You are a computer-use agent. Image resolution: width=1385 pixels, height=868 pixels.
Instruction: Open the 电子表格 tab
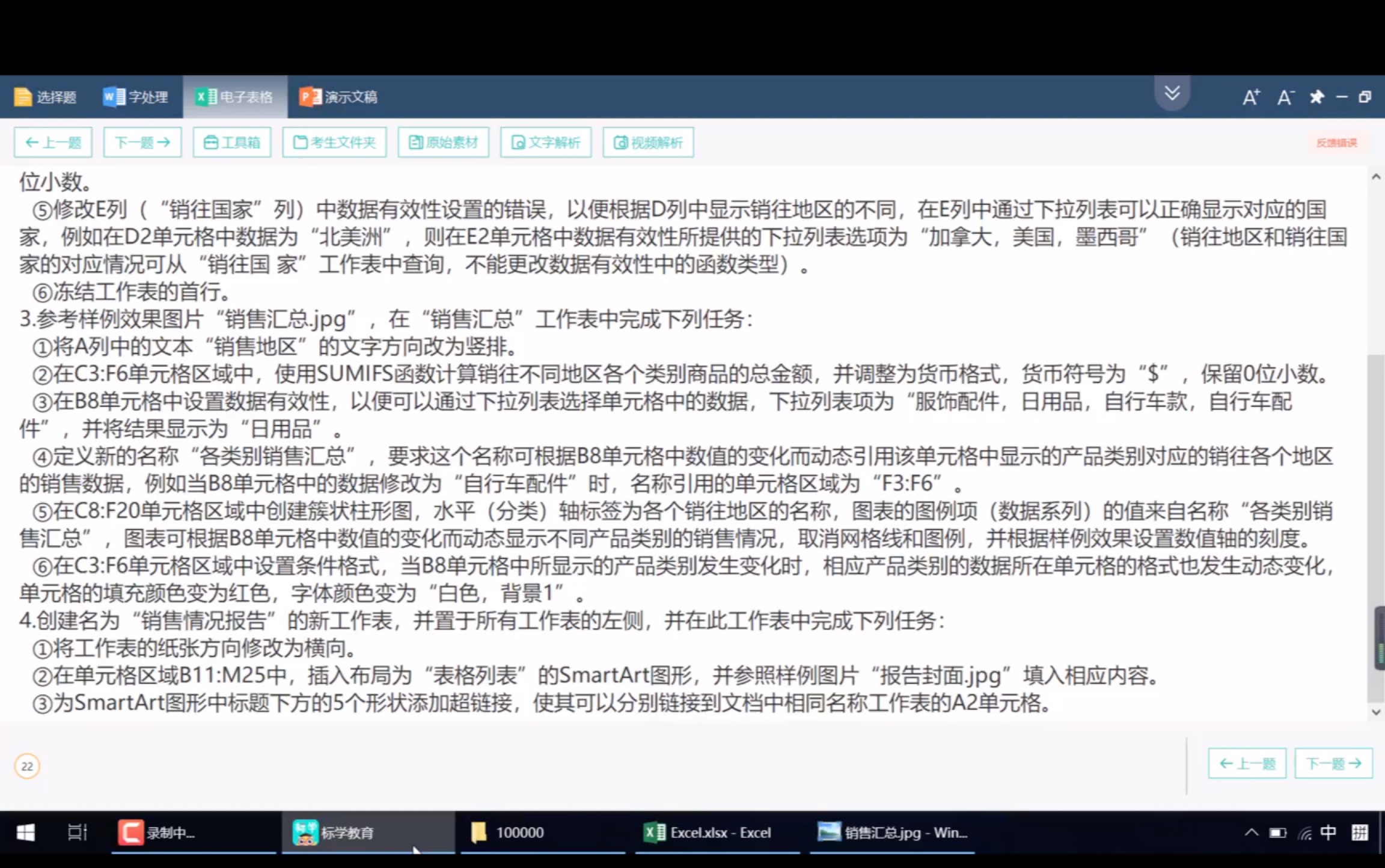(x=234, y=97)
